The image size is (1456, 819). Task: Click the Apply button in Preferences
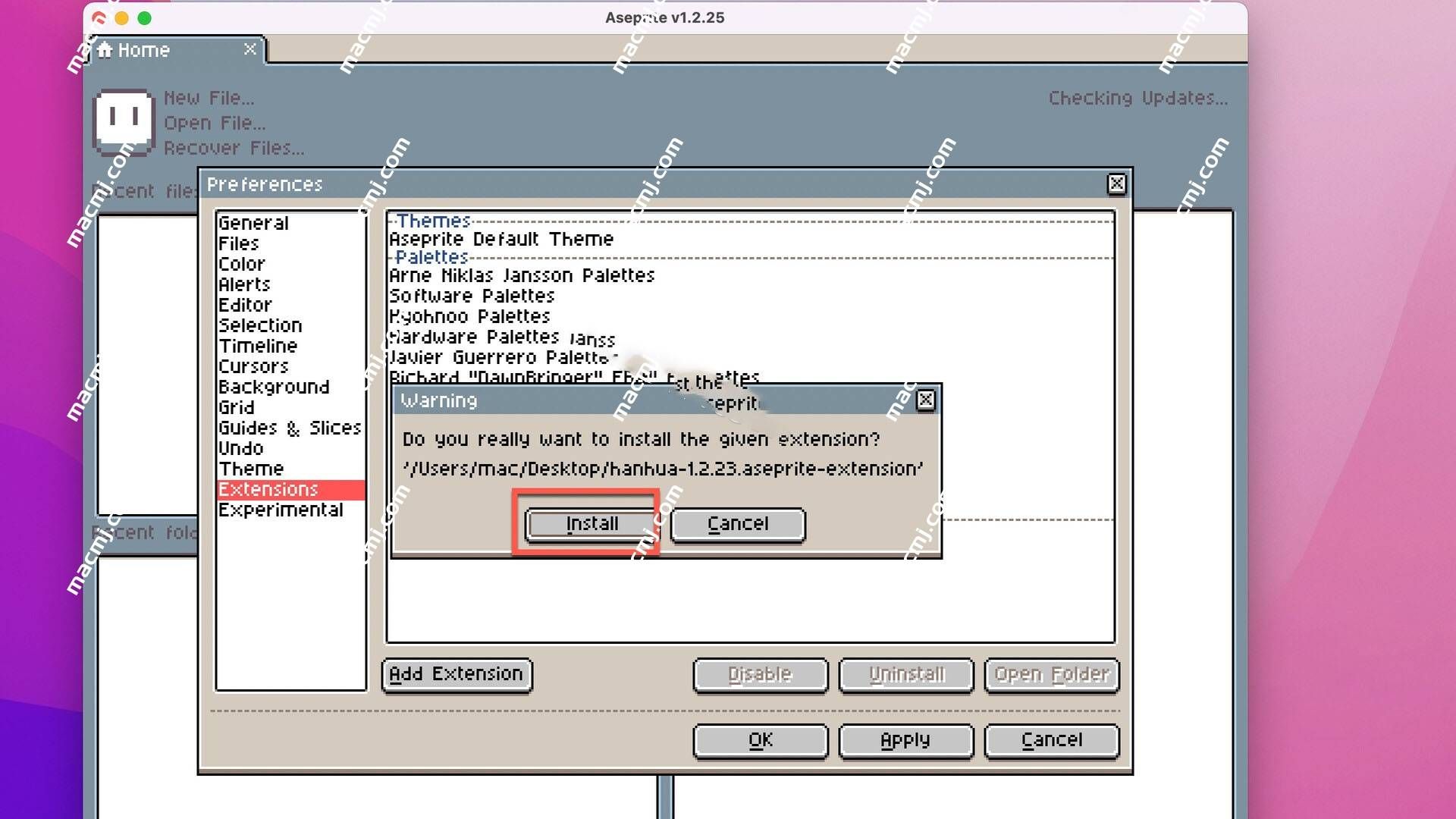click(x=906, y=740)
